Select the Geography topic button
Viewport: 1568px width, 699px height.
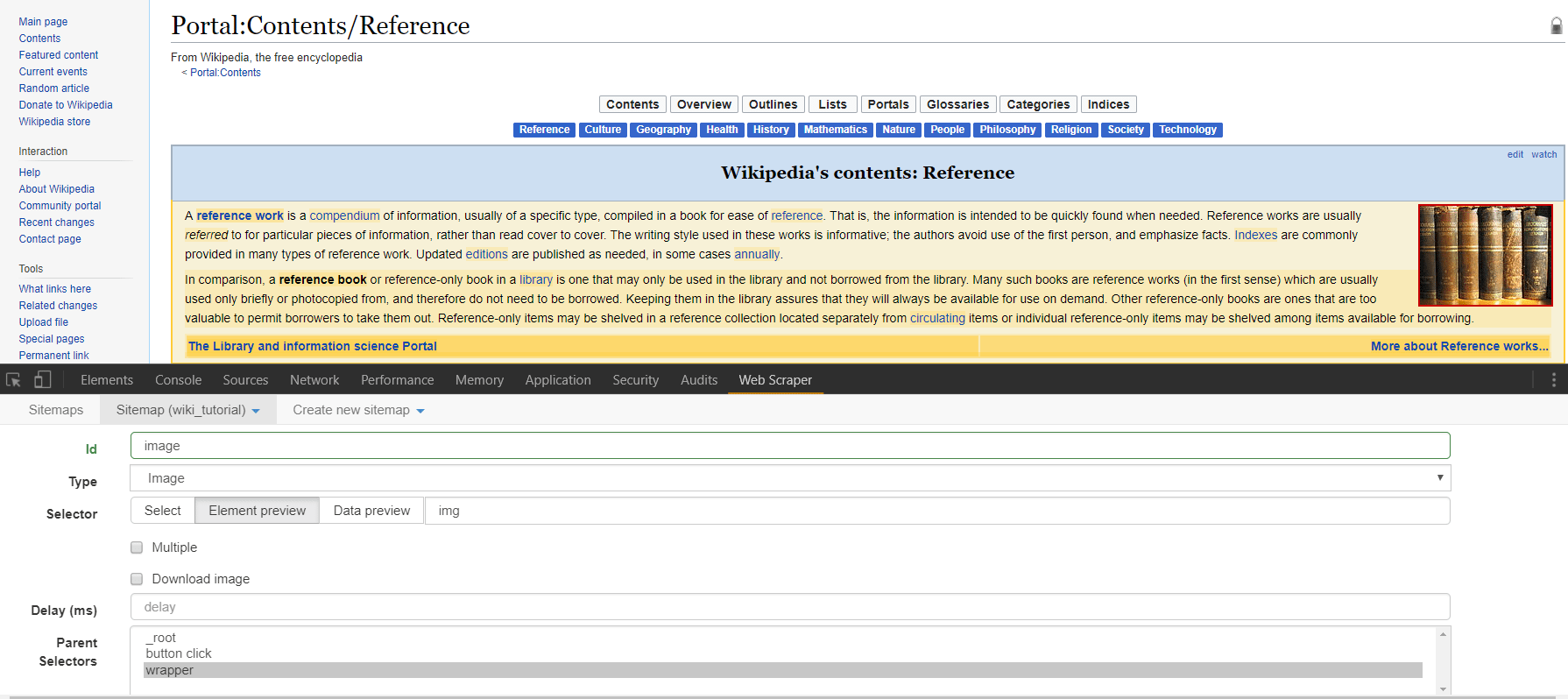click(663, 130)
